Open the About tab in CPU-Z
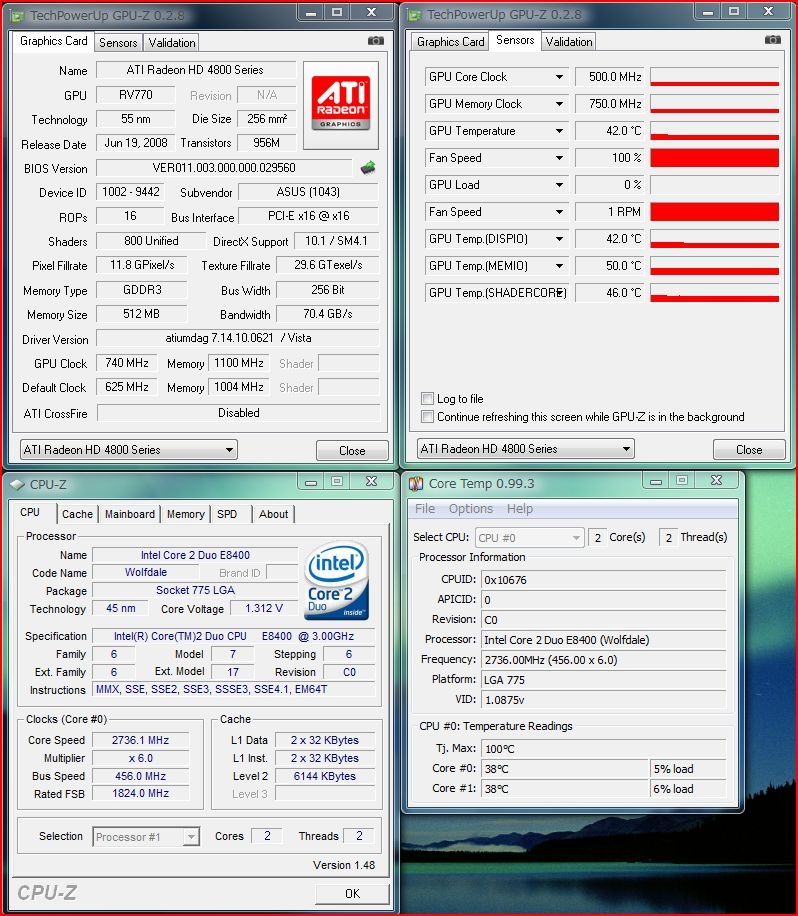The height and width of the screenshot is (916, 798). [273, 514]
